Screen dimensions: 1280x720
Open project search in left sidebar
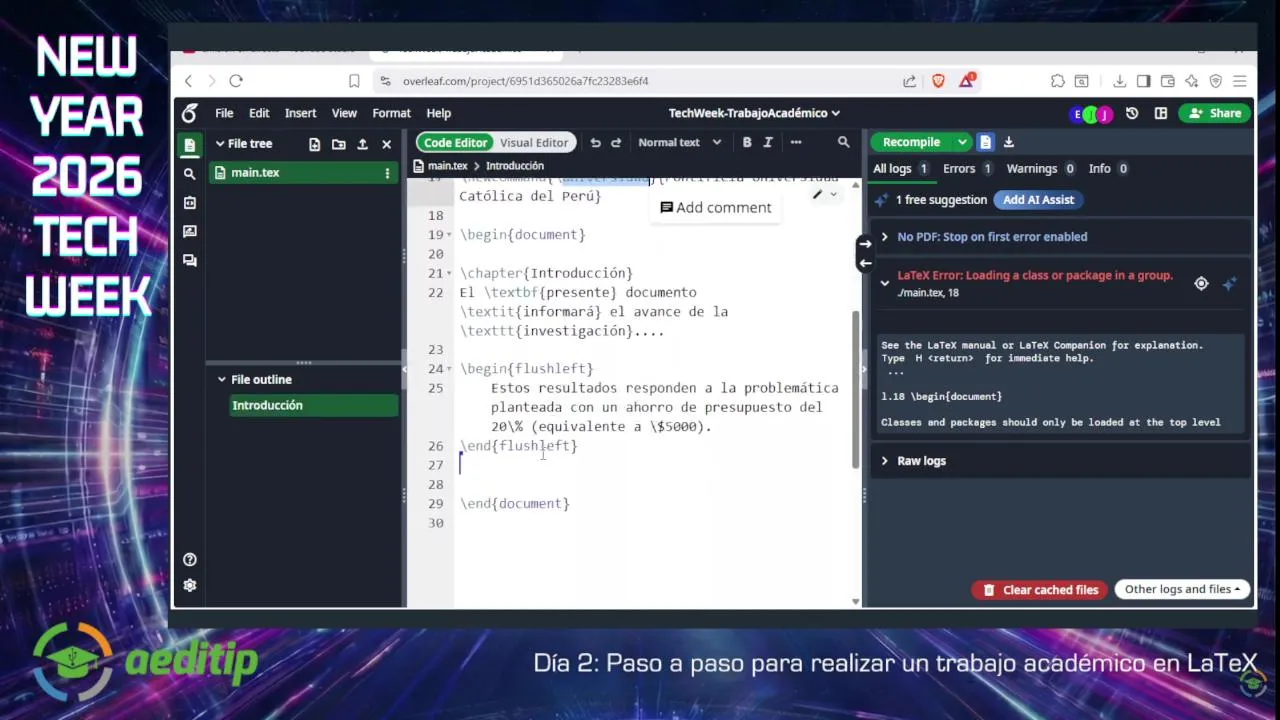click(190, 174)
